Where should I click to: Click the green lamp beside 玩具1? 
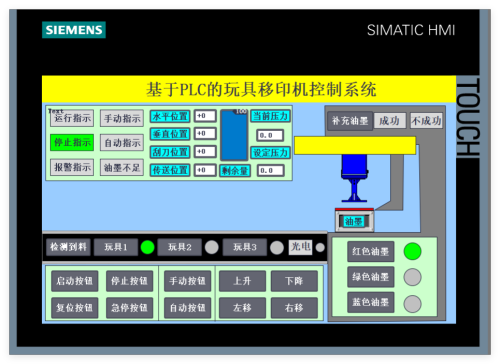point(147,247)
